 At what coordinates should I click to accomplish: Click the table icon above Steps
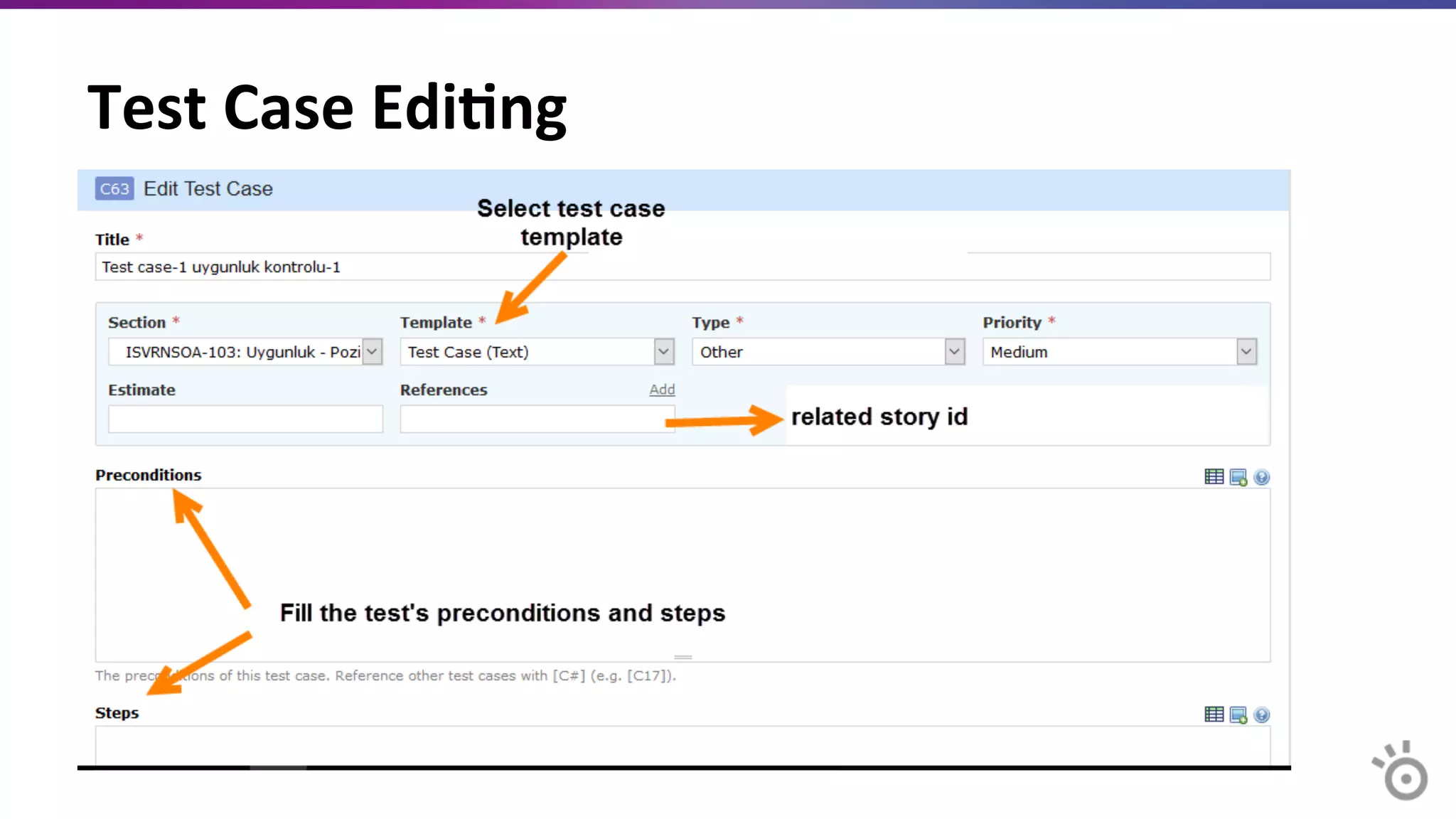pyautogui.click(x=1214, y=714)
